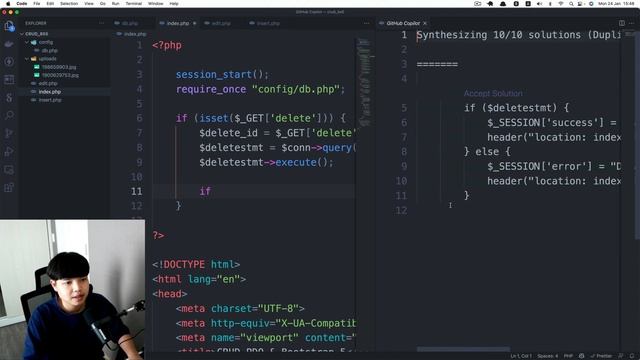640x360 pixels.
Task: Open the S-shaped extension icon in activity bar
Action: 9,97
